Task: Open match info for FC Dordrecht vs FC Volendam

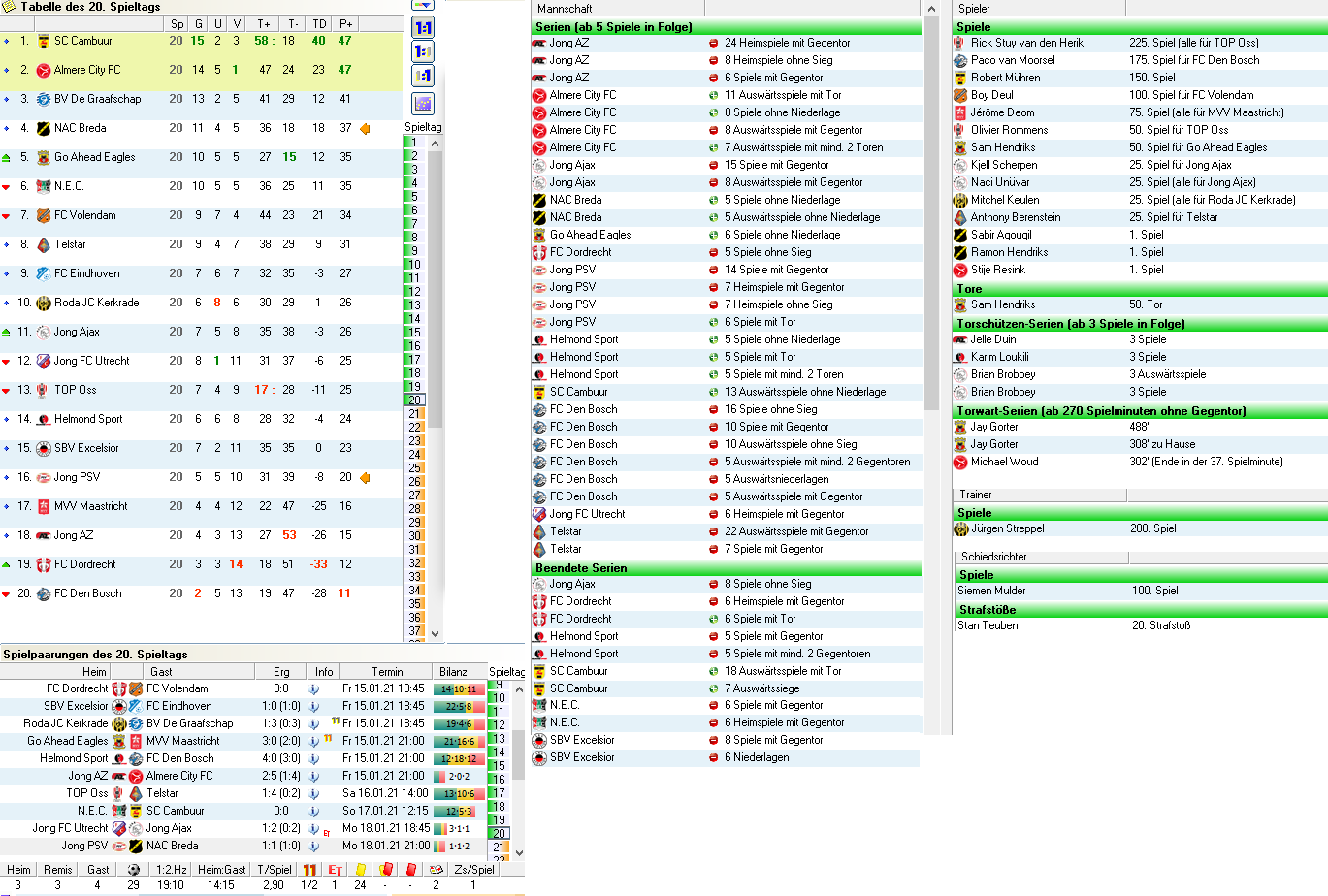Action: click(x=313, y=688)
